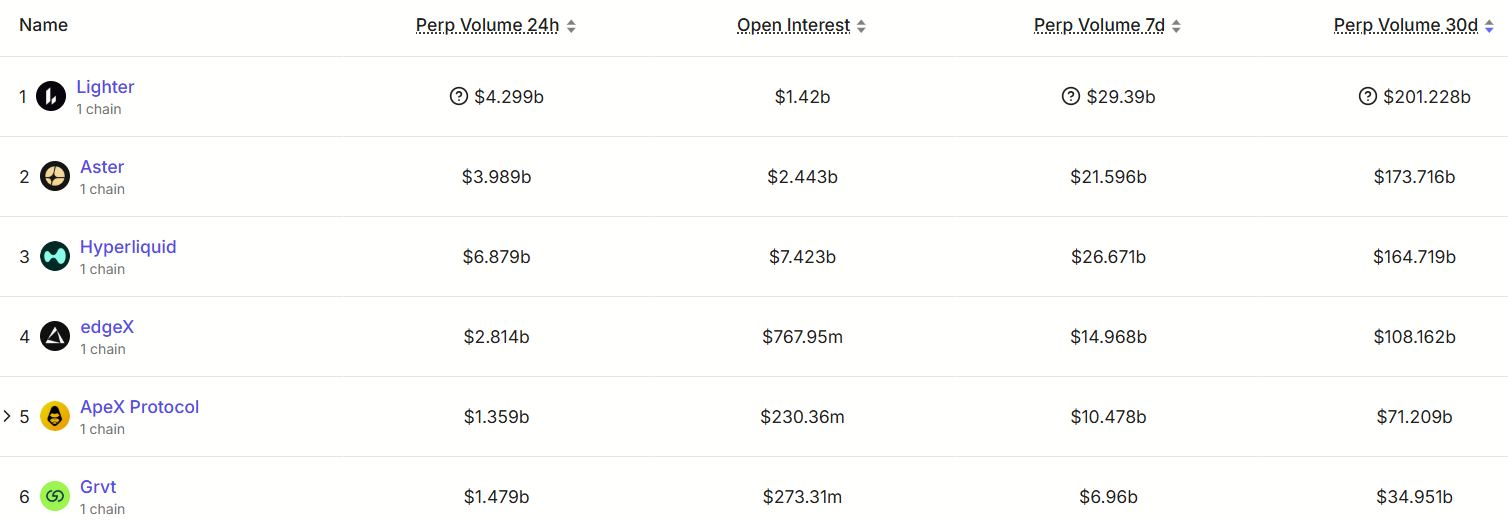Open the edgeX protocol link
The width and height of the screenshot is (1508, 520).
click(107, 327)
